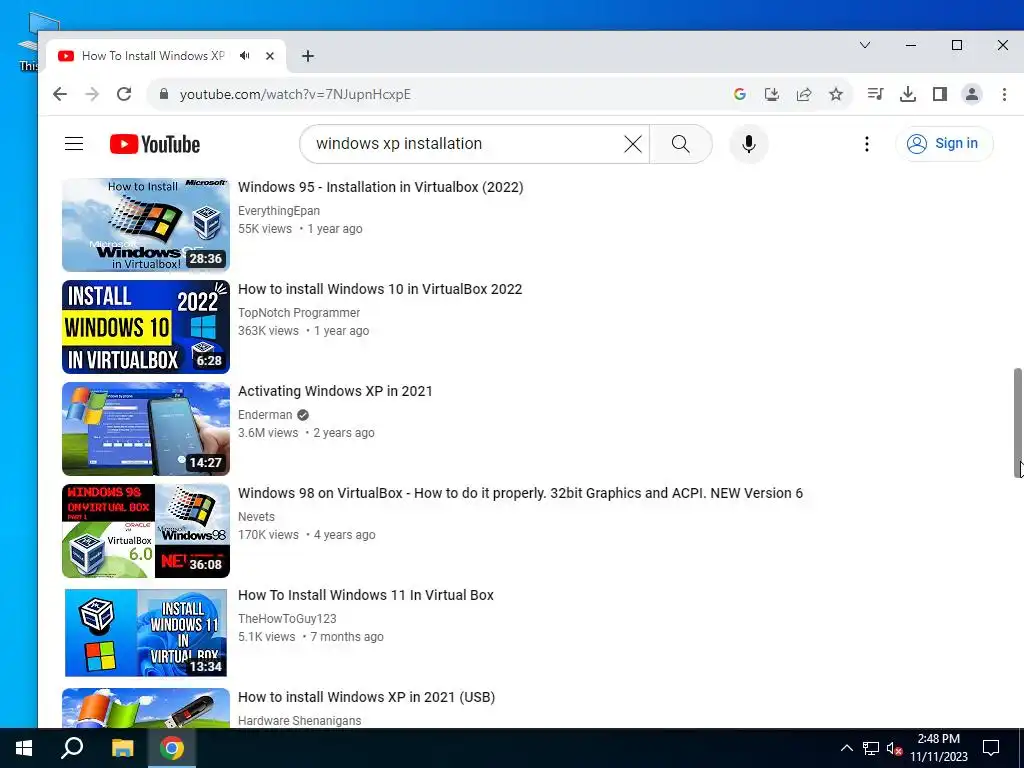Screen dimensions: 1024x768
Task: Open a new tab with the plus button
Action: point(308,56)
